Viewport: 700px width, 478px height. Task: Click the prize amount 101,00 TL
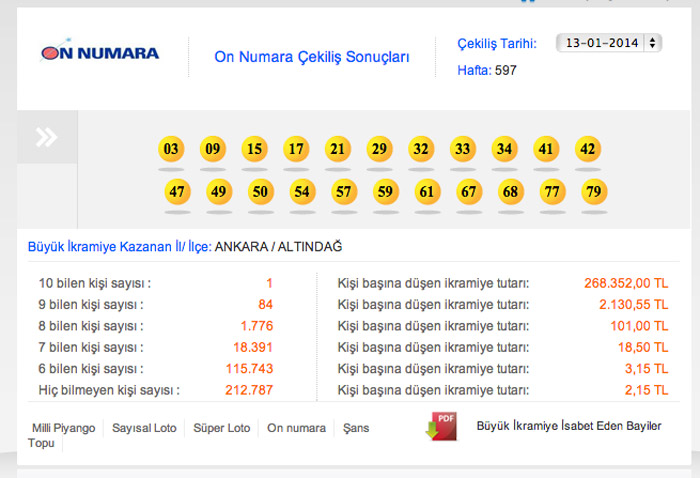click(x=639, y=326)
